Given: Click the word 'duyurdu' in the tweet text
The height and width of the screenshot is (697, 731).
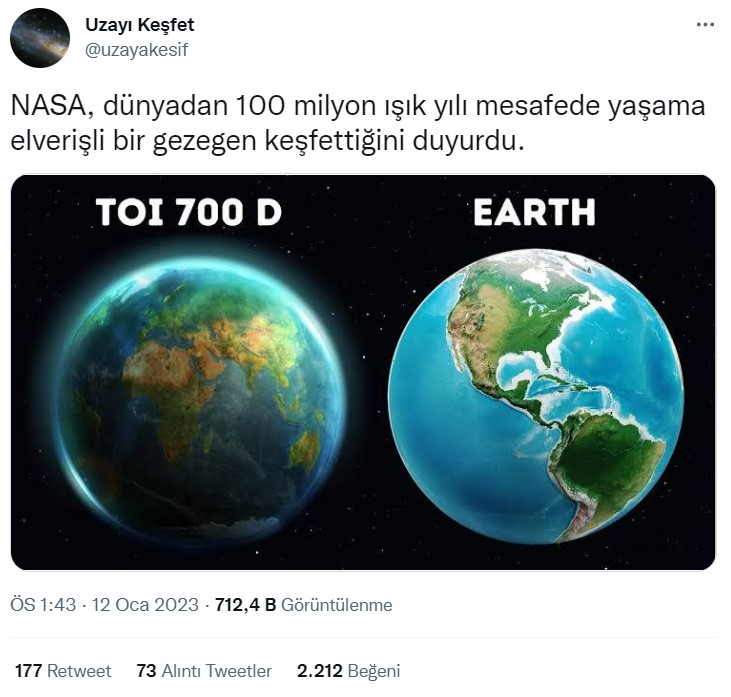Looking at the screenshot, I should (x=483, y=142).
